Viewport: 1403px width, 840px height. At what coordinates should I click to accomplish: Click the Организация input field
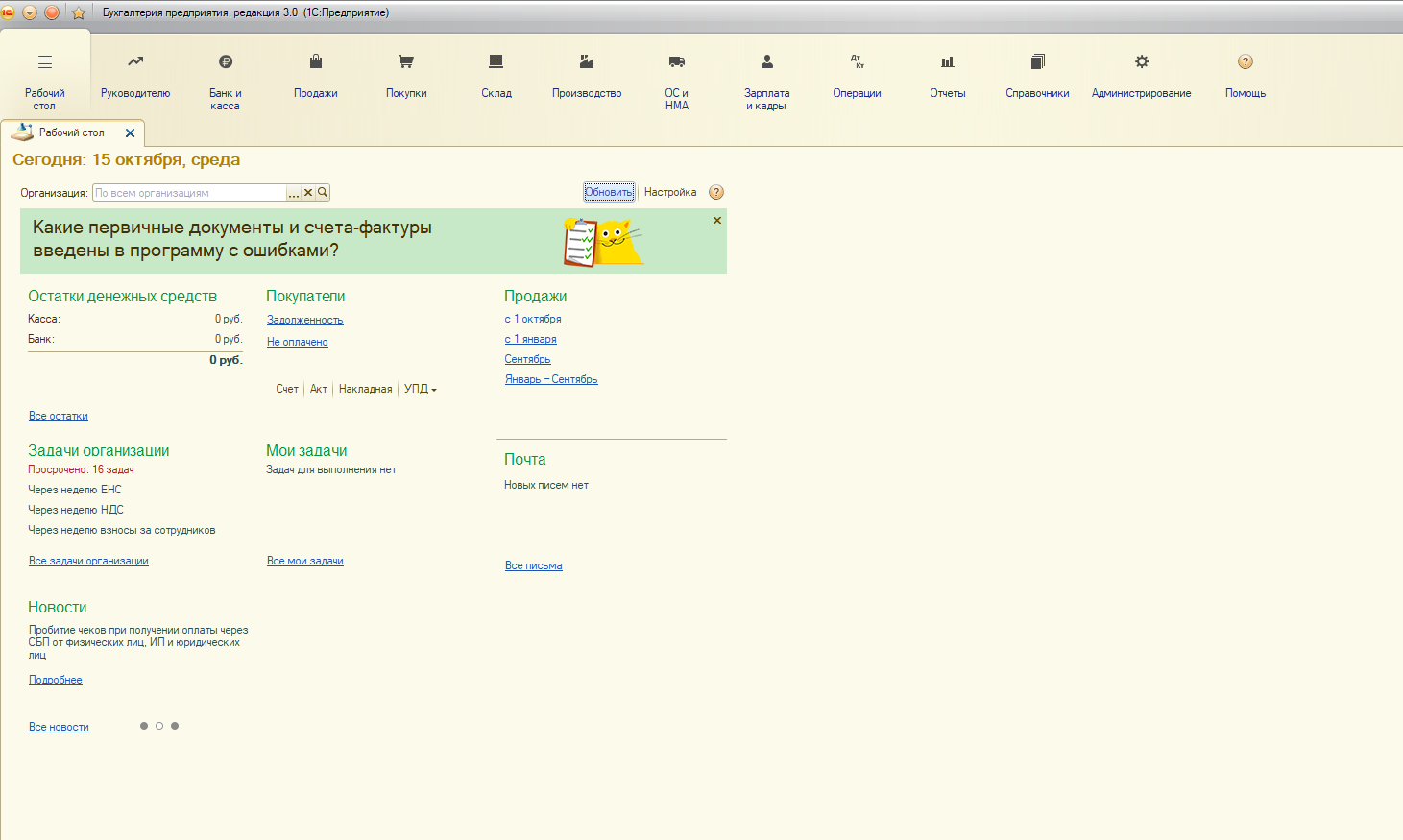[189, 193]
